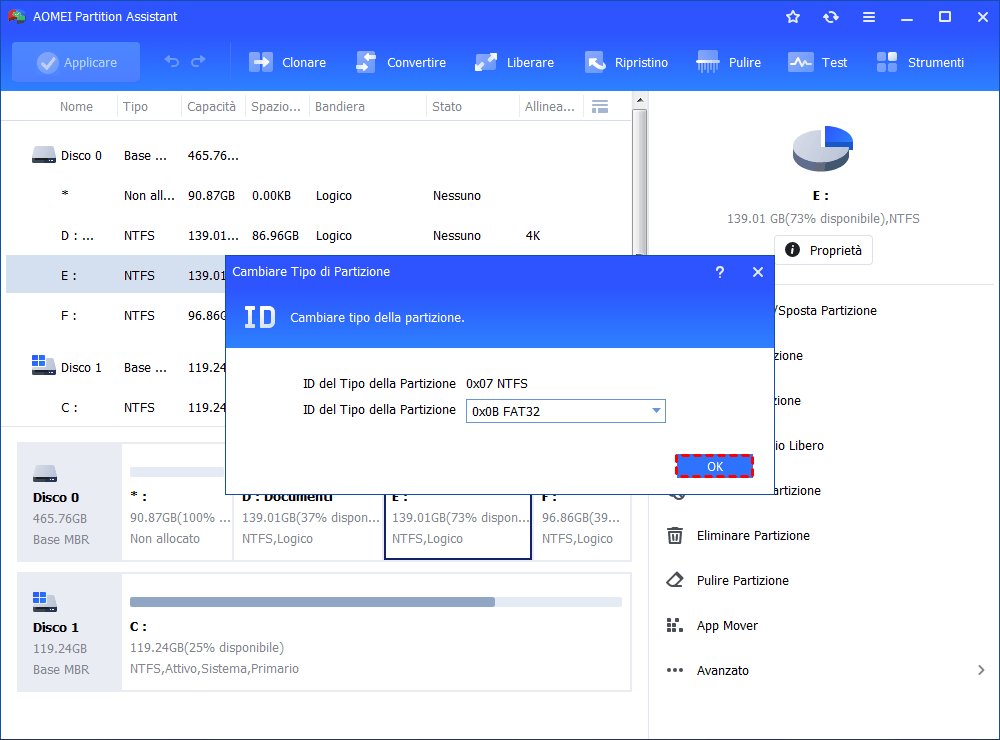The image size is (1000, 740).
Task: Open the Test tool
Action: [x=818, y=63]
